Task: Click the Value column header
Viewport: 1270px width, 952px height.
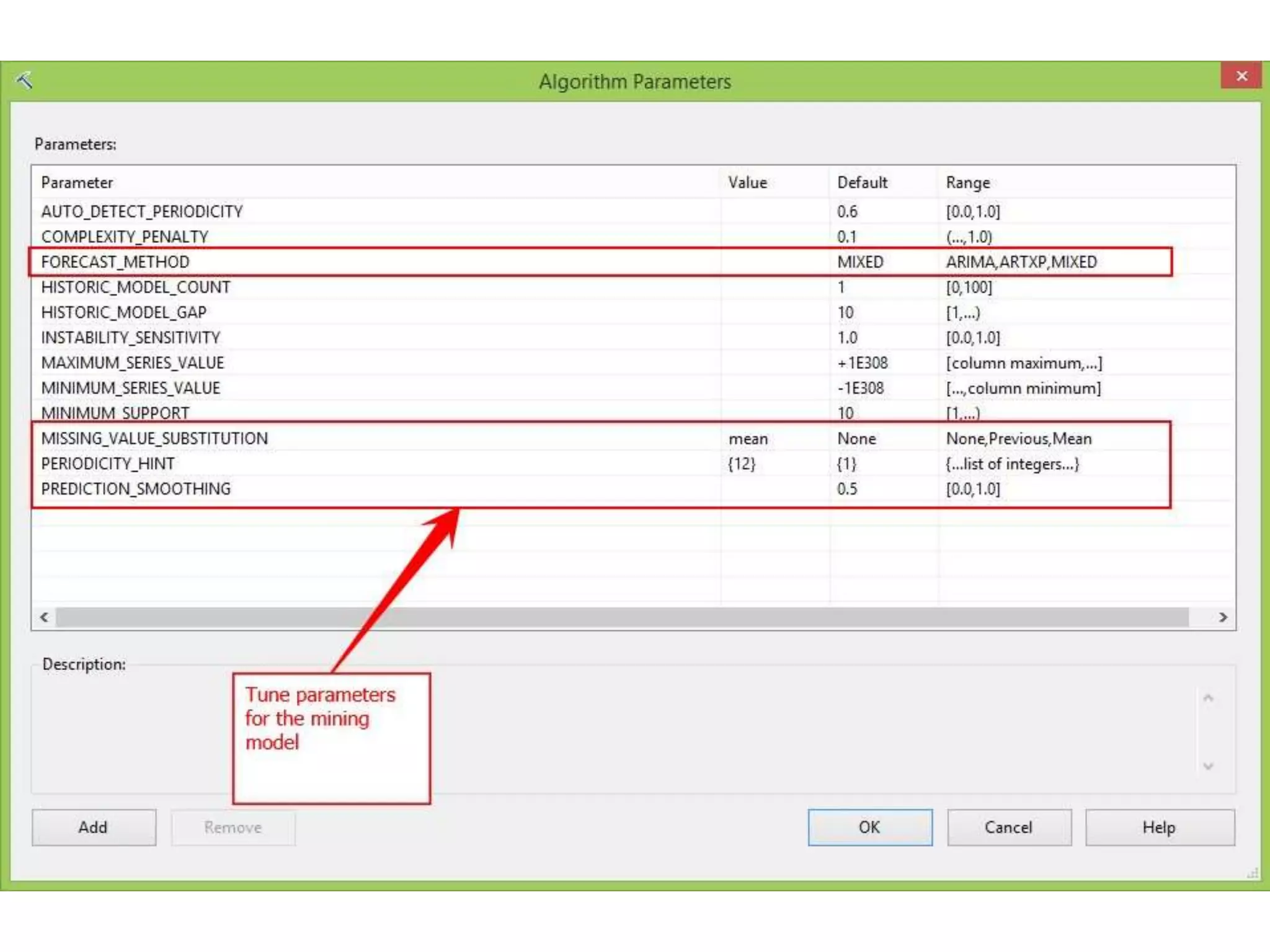Action: point(748,182)
